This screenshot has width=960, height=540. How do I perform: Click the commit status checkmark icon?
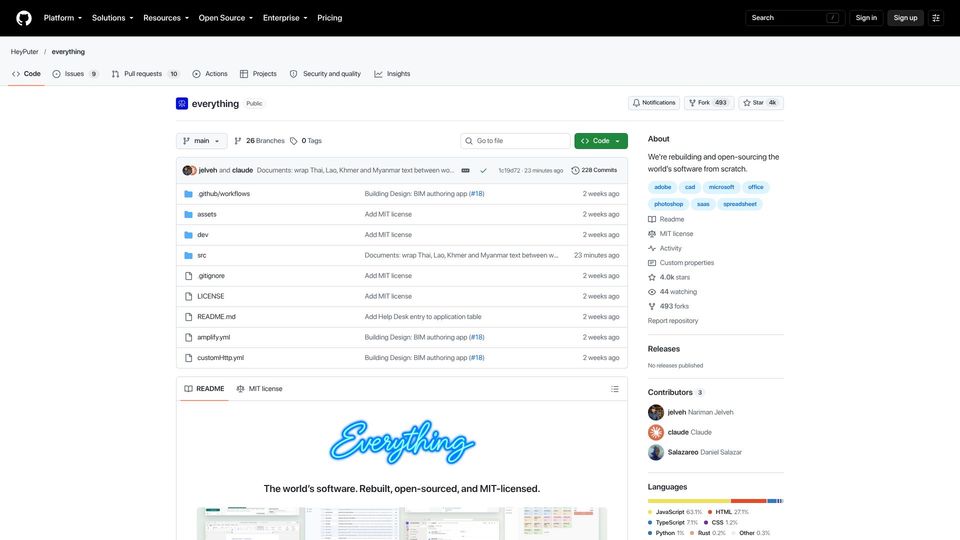tap(483, 170)
